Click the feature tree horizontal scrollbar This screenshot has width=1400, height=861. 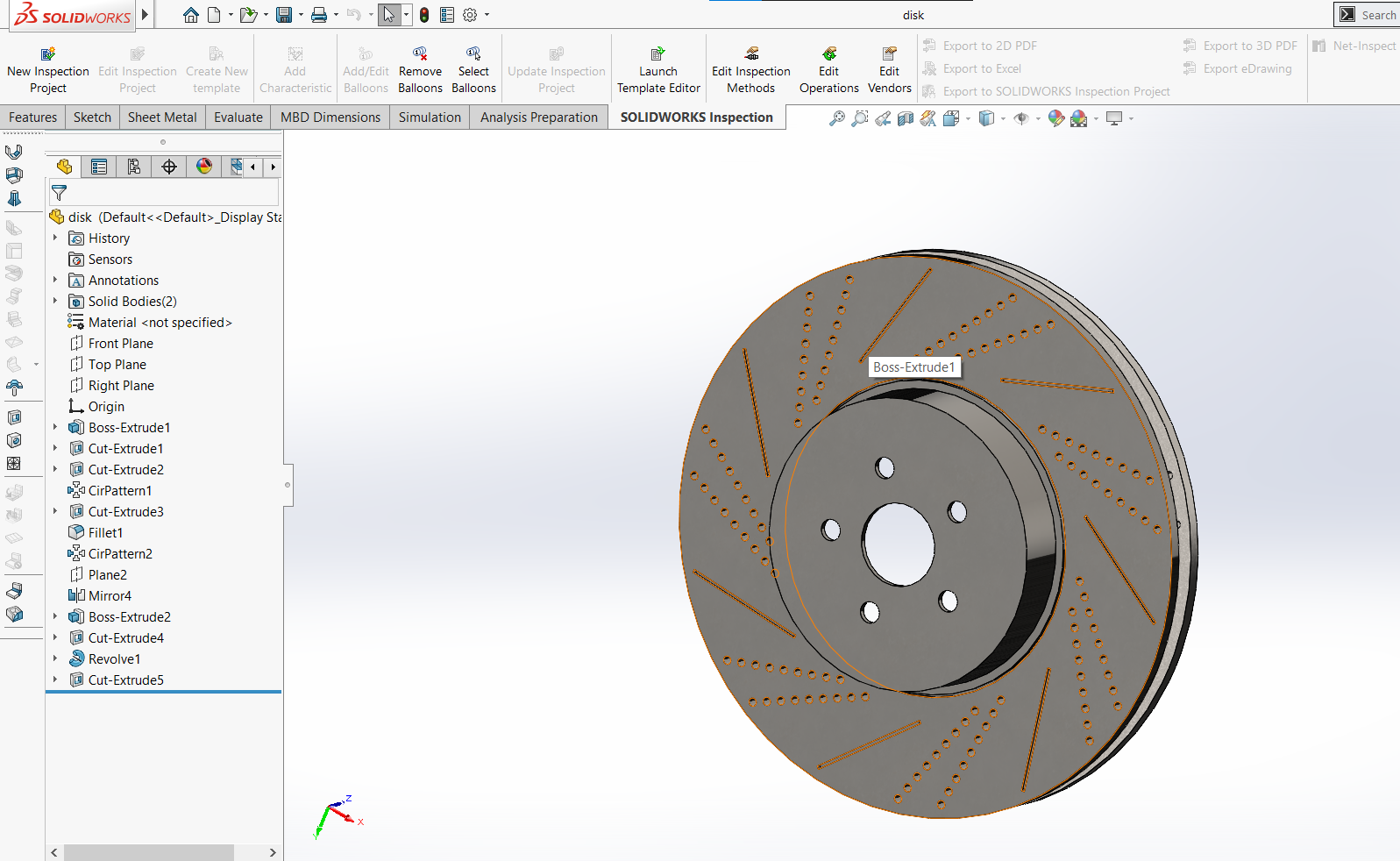[x=149, y=852]
